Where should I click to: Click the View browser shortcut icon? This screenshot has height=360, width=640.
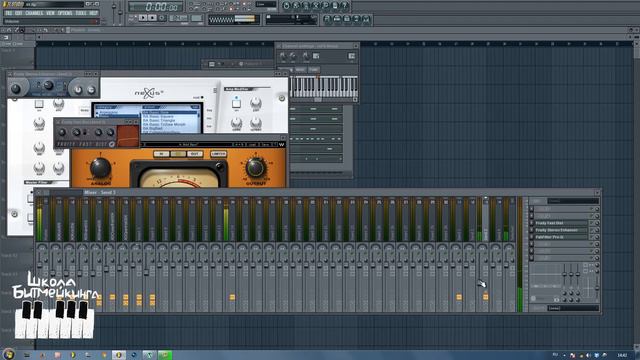pyautogui.click(x=356, y=19)
